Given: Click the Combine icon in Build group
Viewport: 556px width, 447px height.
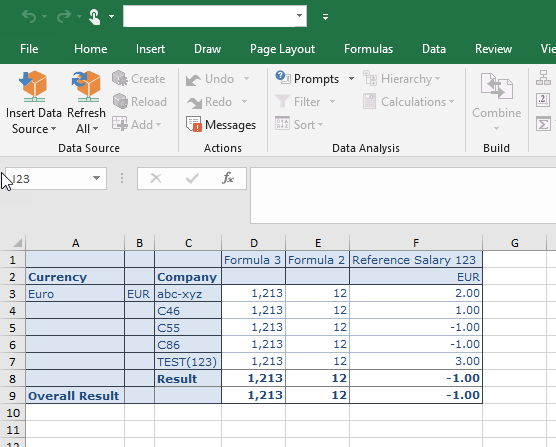Looking at the screenshot, I should point(496,86).
